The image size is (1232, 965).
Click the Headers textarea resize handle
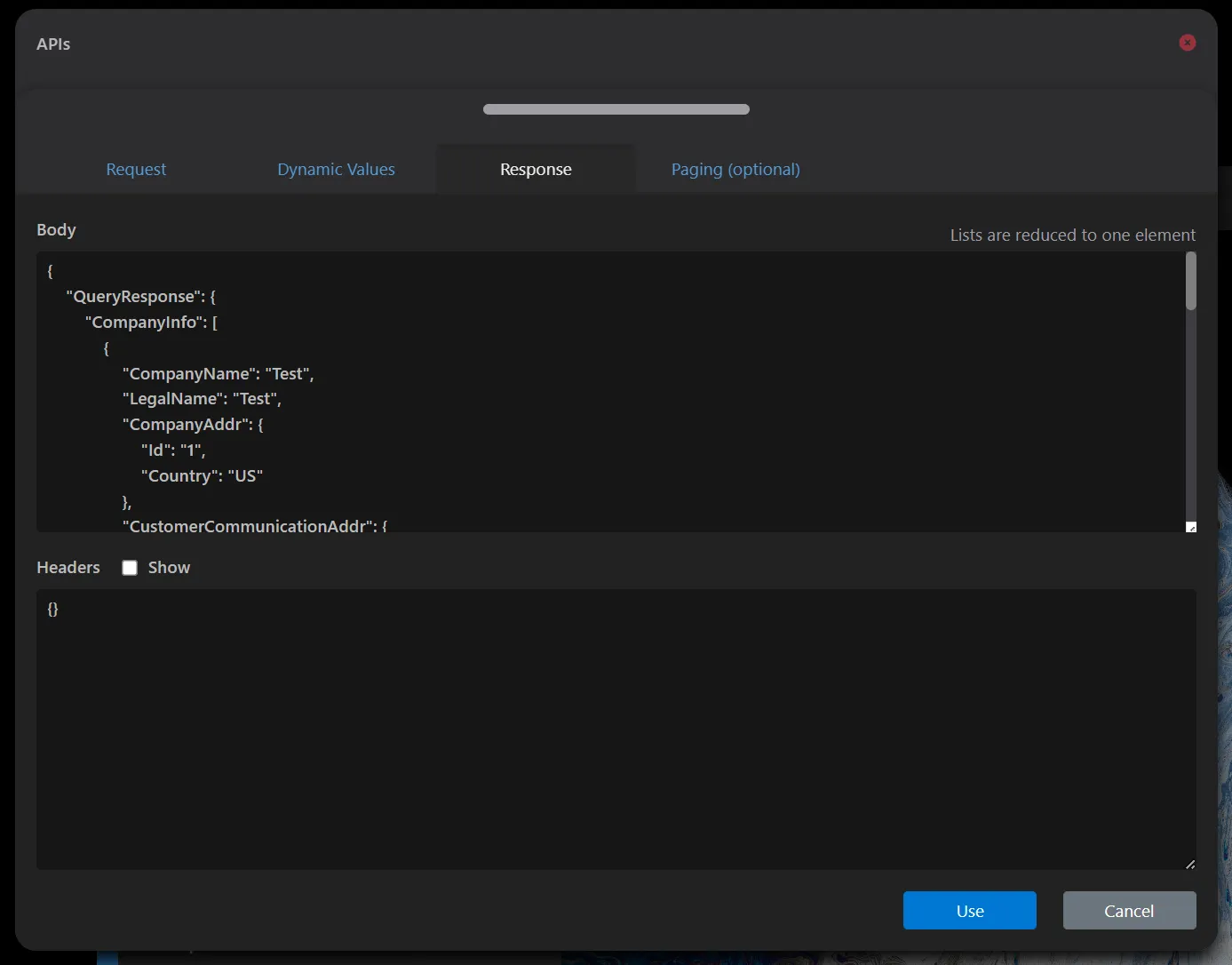(x=1190, y=864)
